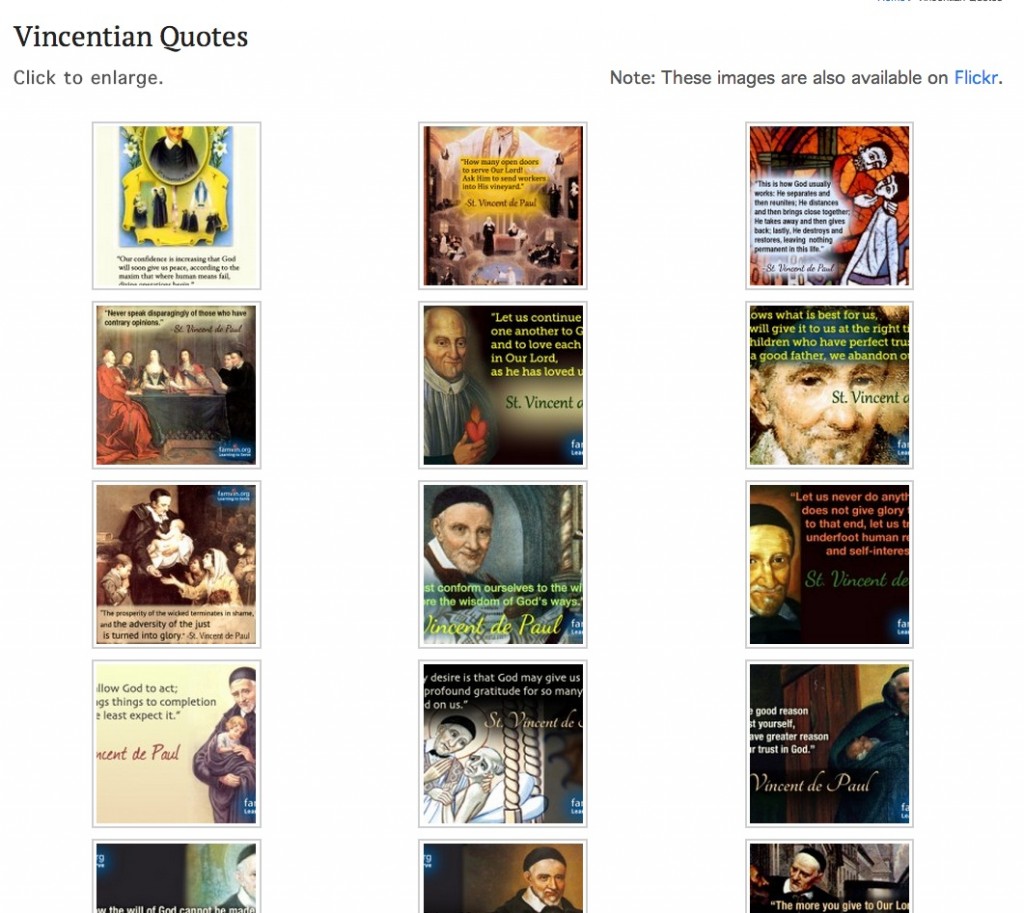
Task: Open "The more you give to Our Lord" thumbnail
Action: [x=829, y=876]
